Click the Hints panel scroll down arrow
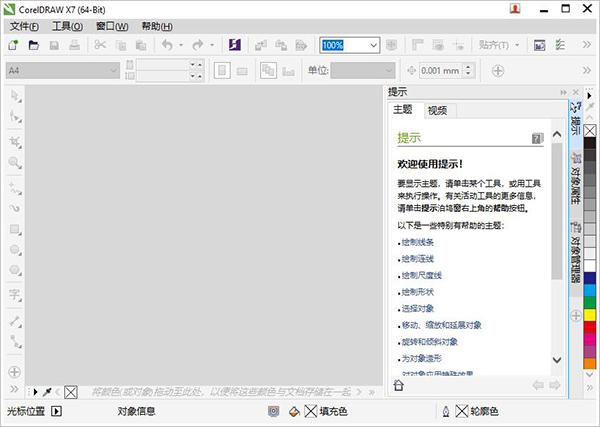Screen dimensions: 600x427 (x=557, y=360)
